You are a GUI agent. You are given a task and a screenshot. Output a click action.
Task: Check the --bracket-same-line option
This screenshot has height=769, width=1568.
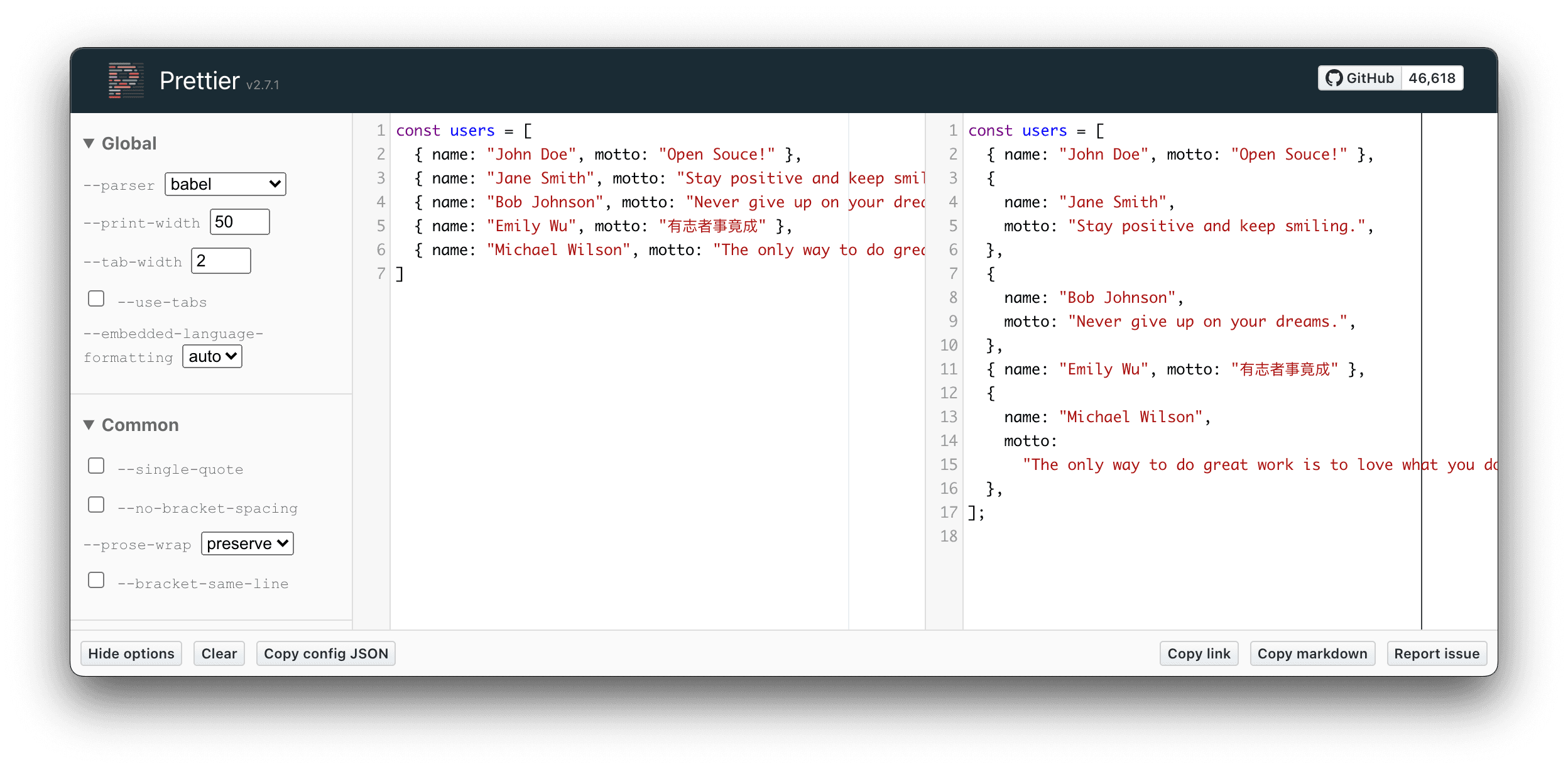point(96,580)
